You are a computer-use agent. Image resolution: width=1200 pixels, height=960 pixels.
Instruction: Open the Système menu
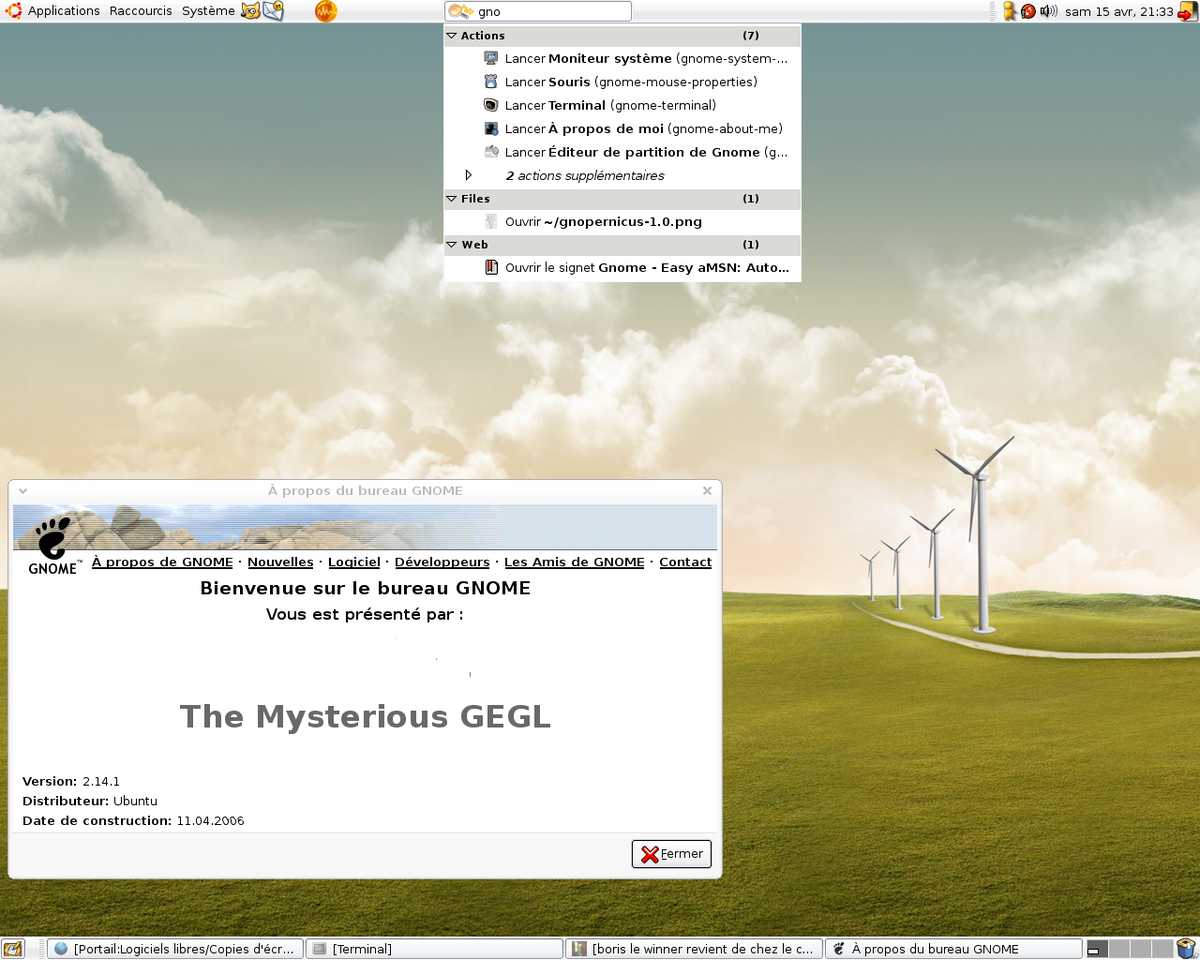point(208,11)
